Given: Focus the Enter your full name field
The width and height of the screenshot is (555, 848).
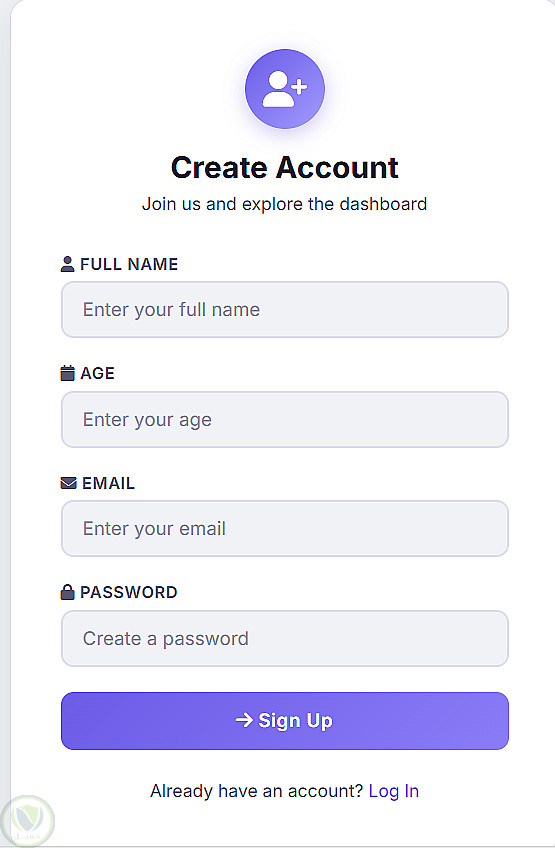Looking at the screenshot, I should (x=285, y=309).
